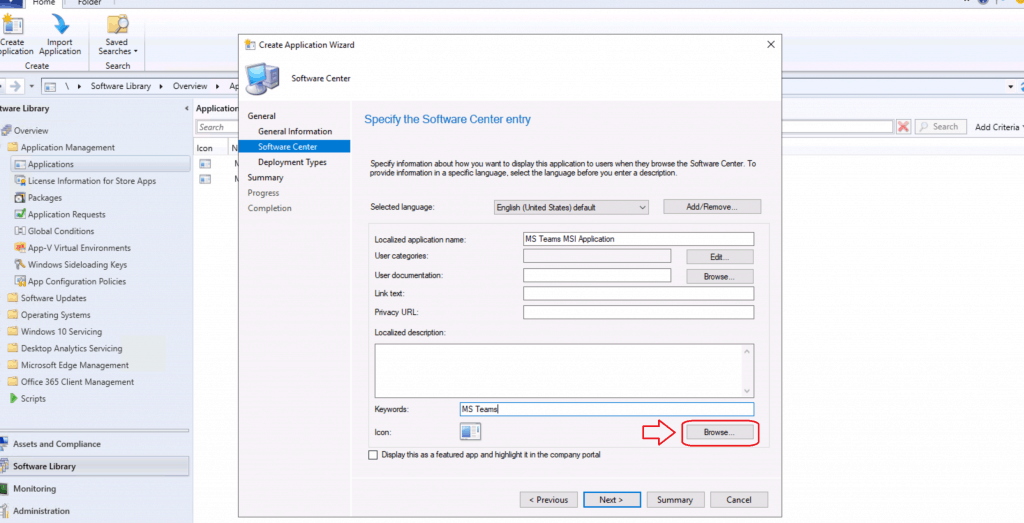Select License Information for Store Apps icon

[20, 181]
